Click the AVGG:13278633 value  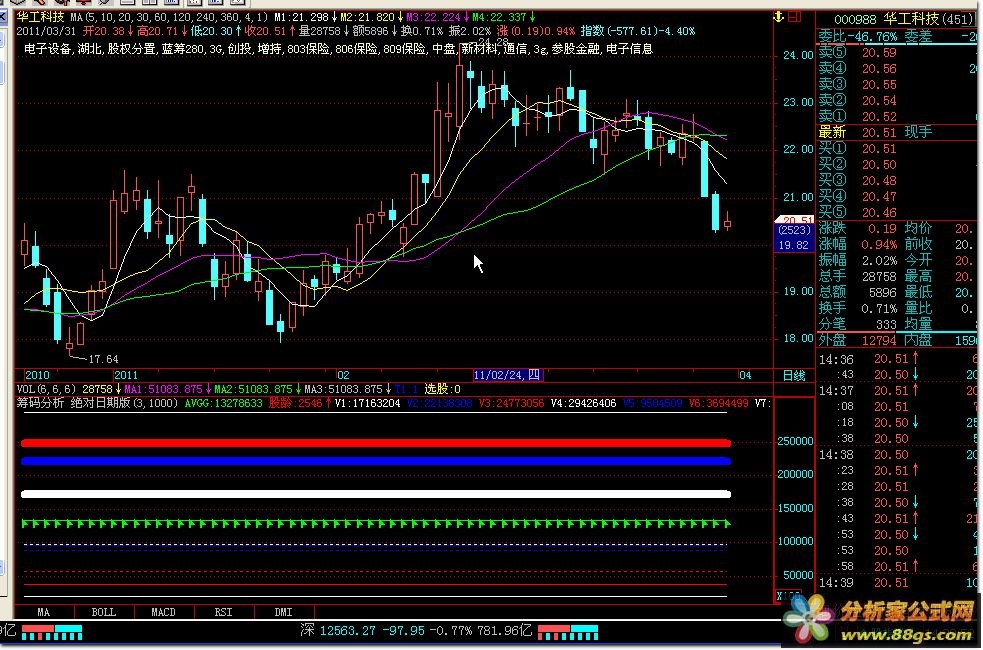tap(223, 403)
